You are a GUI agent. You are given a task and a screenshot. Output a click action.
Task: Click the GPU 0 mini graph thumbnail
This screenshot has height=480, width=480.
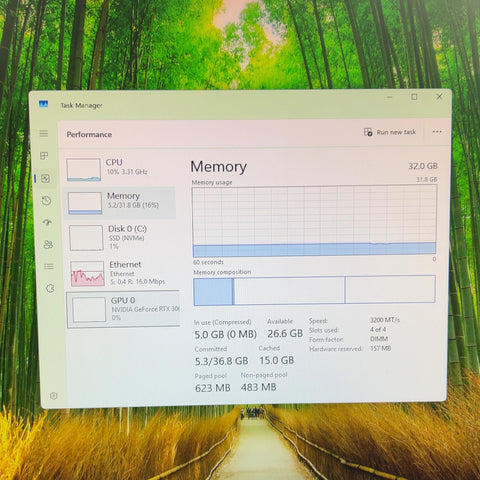89,310
